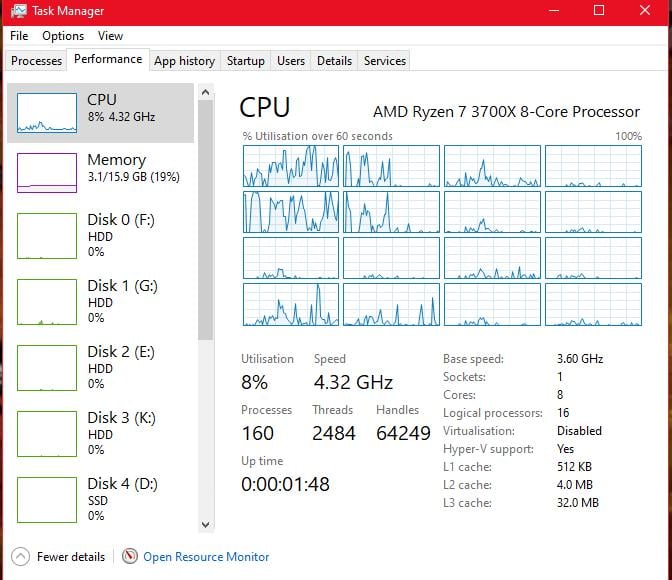Select the CPU entry in sidebar
The image size is (672, 580).
[101, 113]
